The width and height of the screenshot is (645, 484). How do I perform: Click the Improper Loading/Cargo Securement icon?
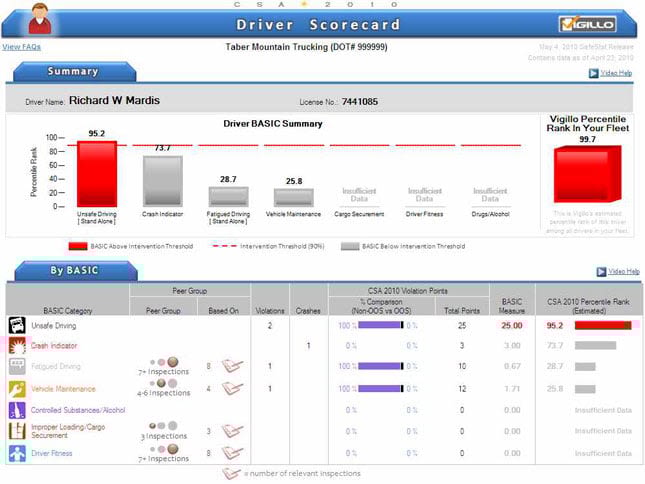pyautogui.click(x=17, y=431)
